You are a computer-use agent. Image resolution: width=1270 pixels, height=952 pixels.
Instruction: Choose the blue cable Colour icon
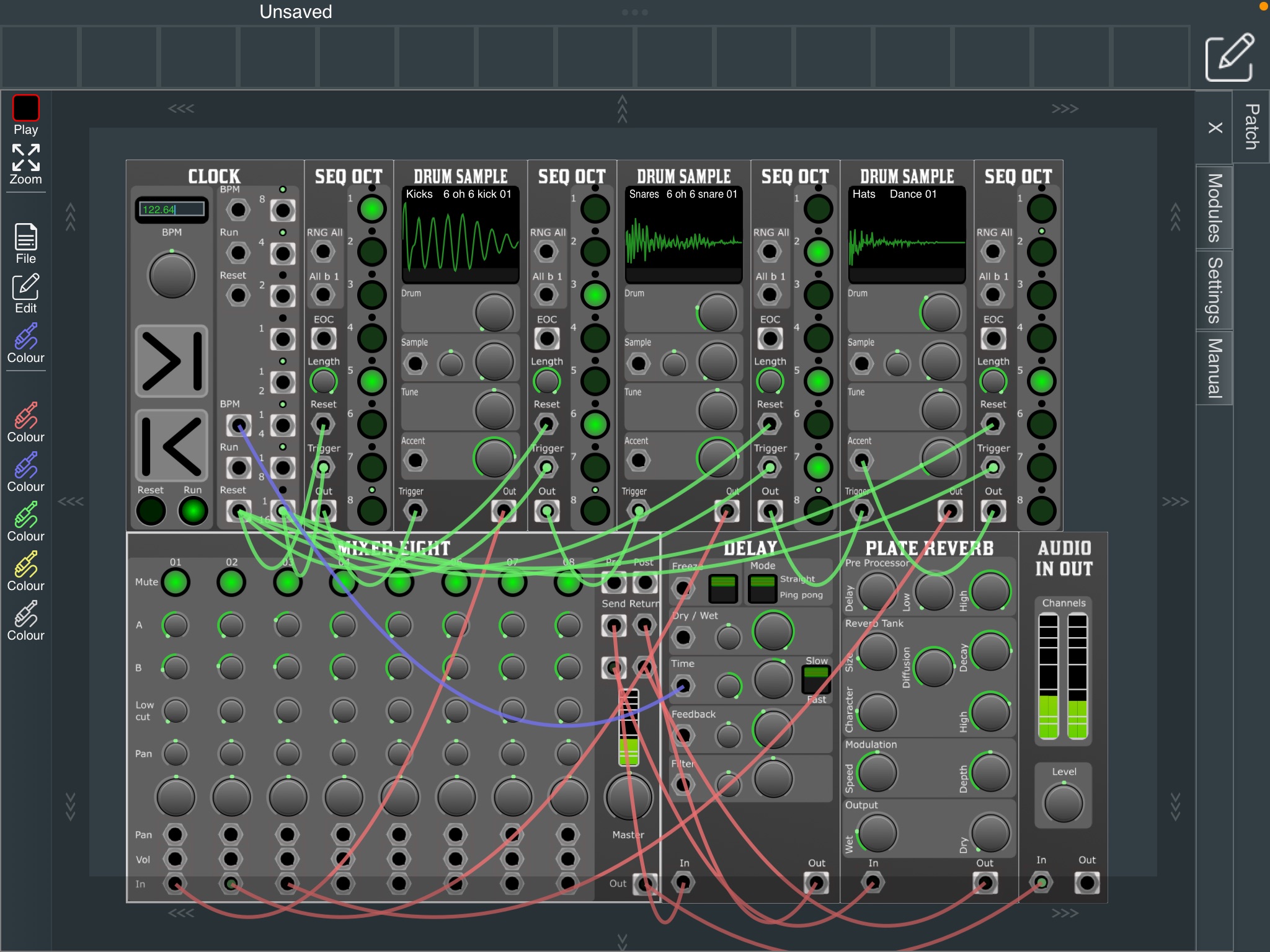(26, 337)
